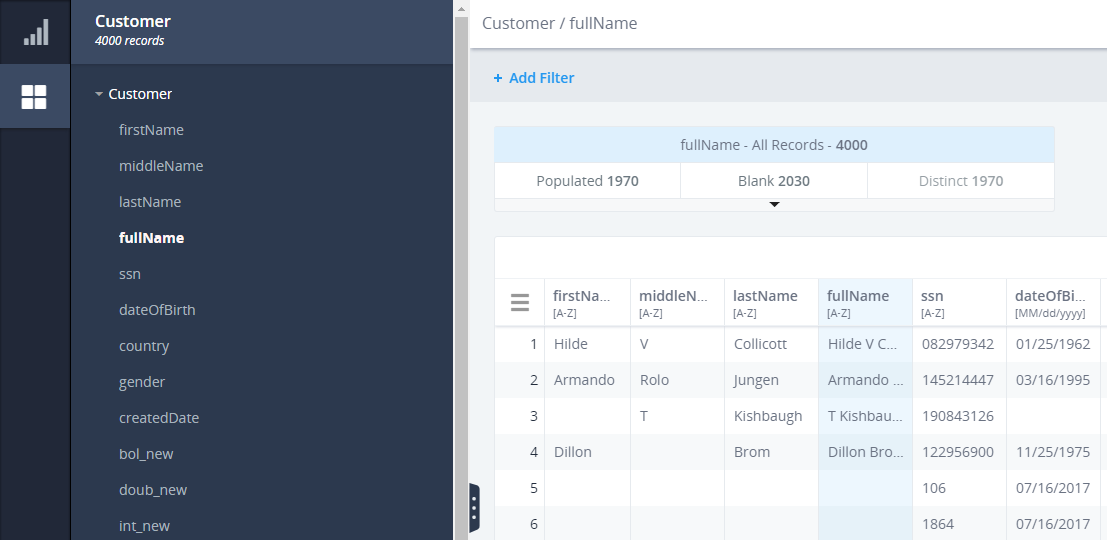Show Distinct 1970 values
This screenshot has width=1107, height=540.
coord(961,181)
